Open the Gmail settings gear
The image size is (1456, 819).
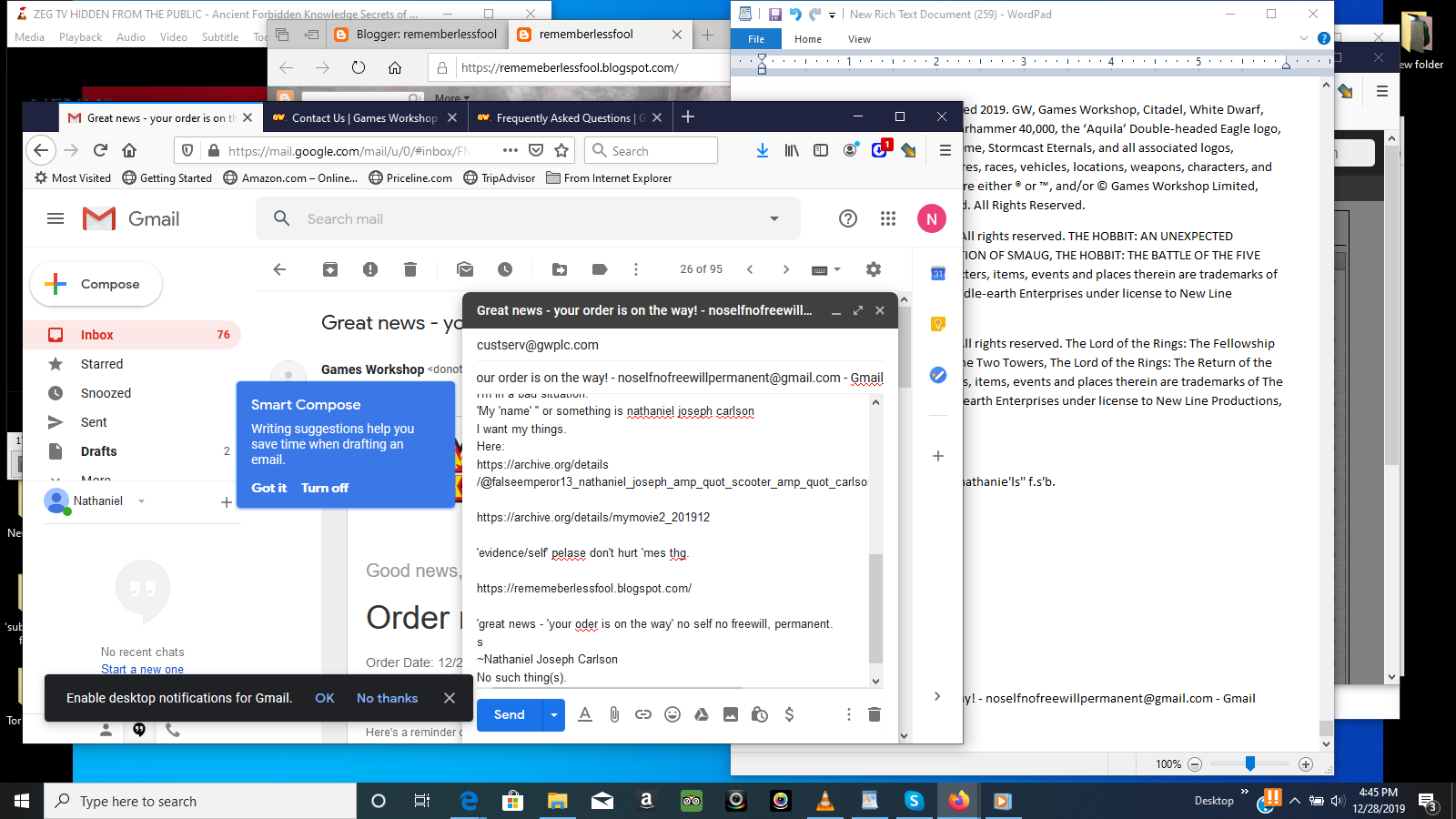[874, 269]
